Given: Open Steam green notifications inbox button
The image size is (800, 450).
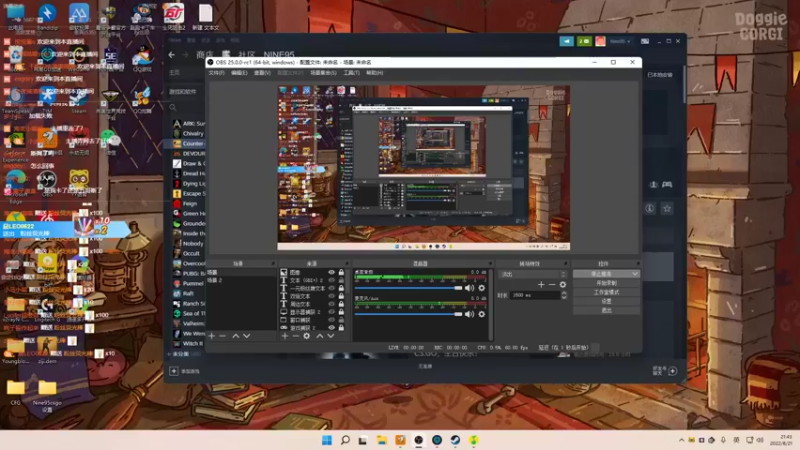Looking at the screenshot, I should click(584, 41).
